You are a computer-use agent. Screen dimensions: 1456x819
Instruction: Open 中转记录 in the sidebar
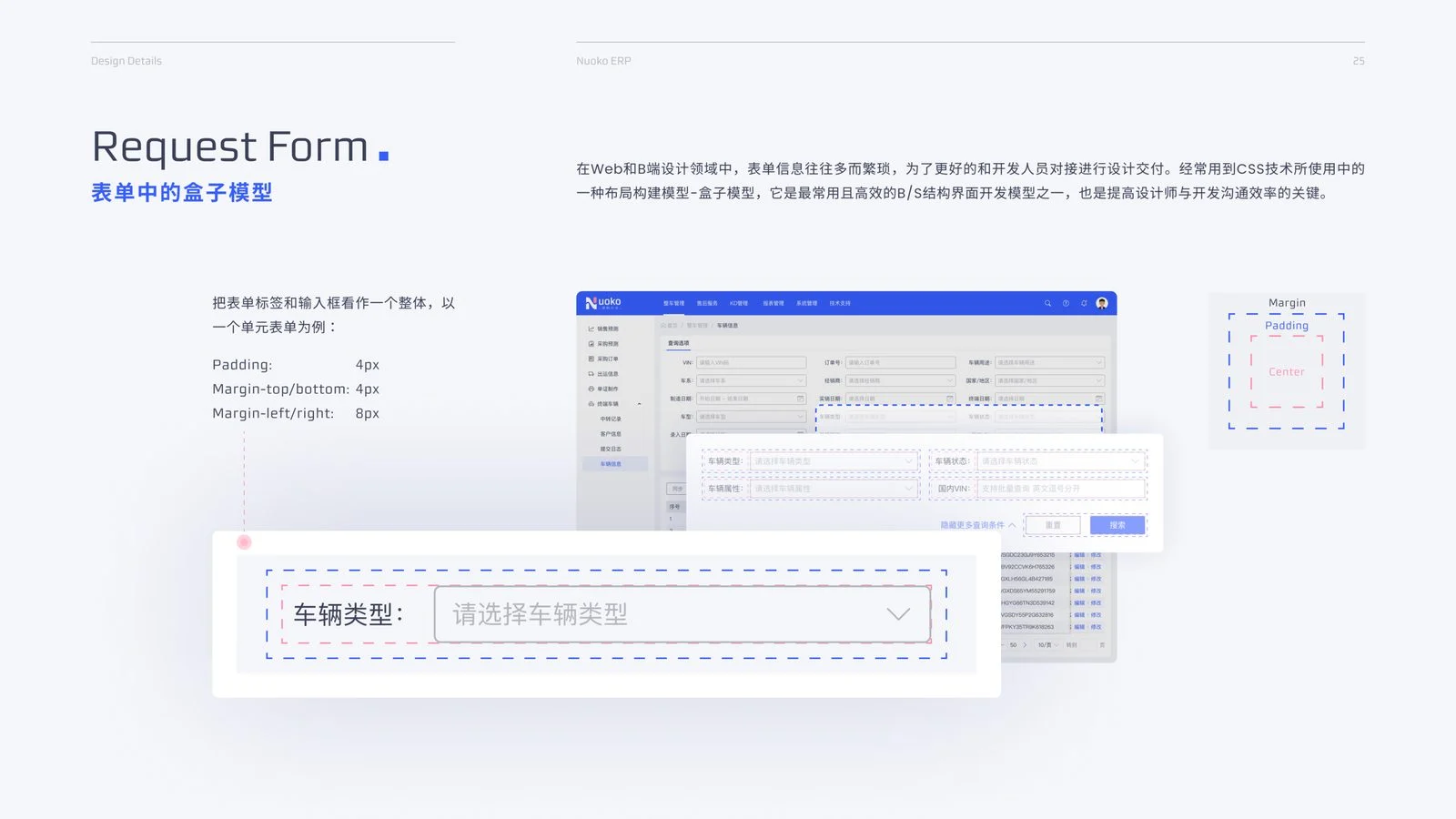coord(611,419)
